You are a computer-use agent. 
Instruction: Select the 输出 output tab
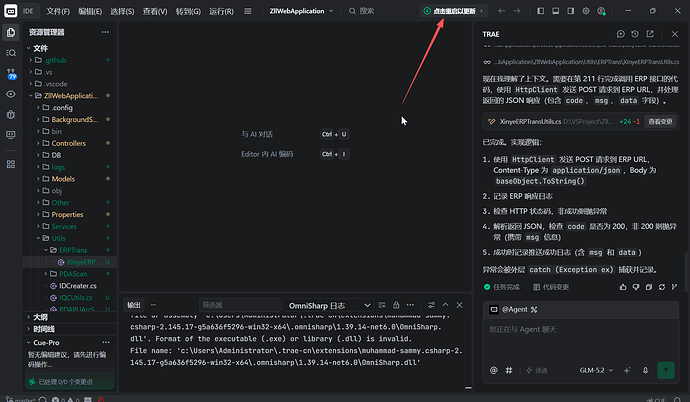pos(134,305)
